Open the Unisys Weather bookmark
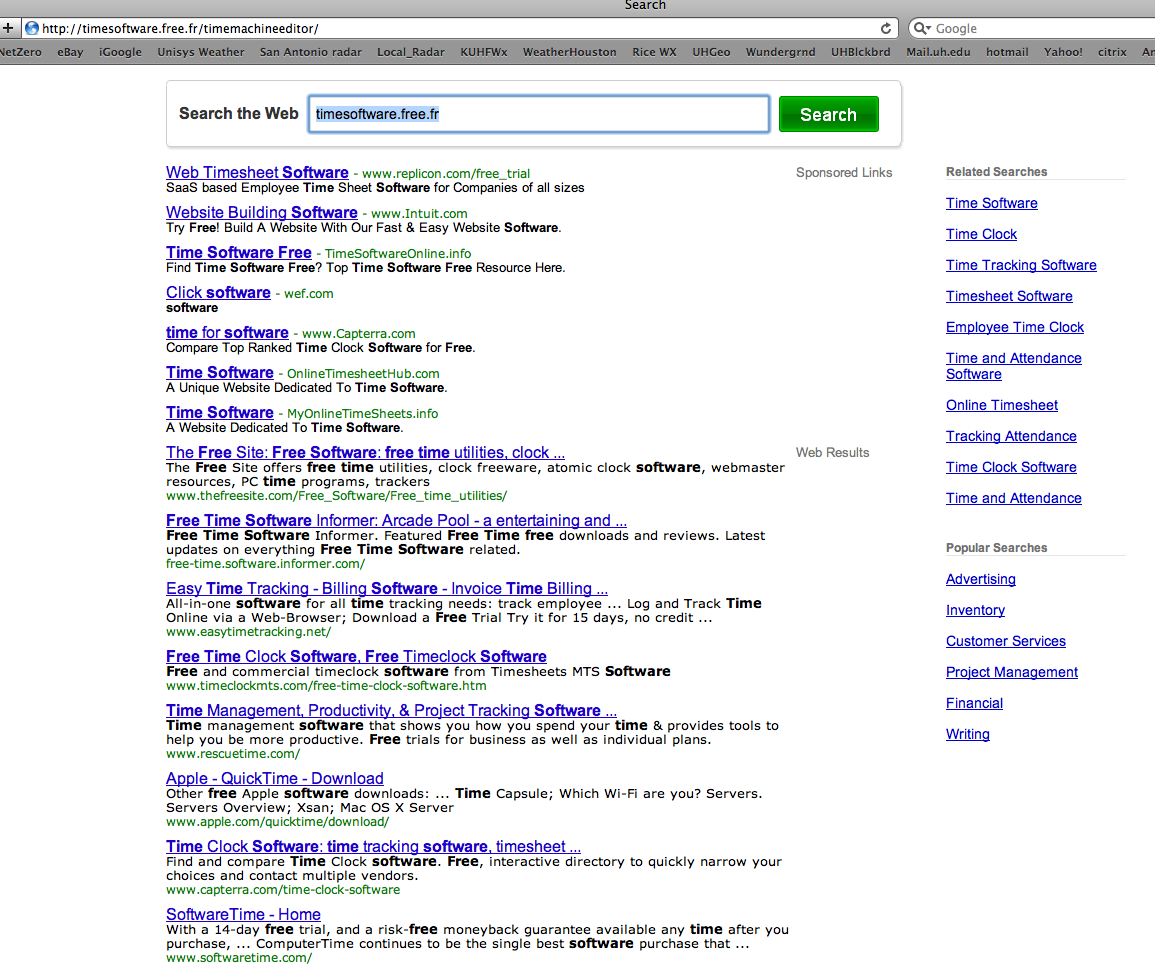 [200, 52]
